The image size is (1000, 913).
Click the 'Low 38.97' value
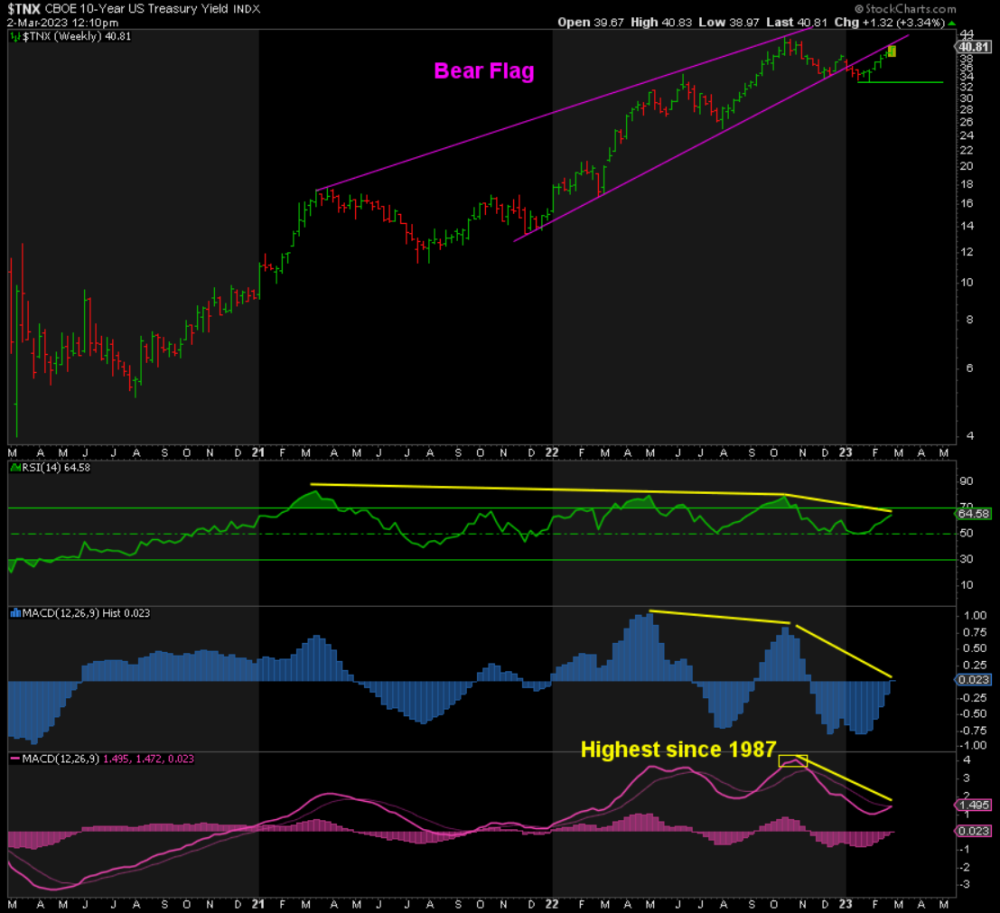[x=729, y=23]
